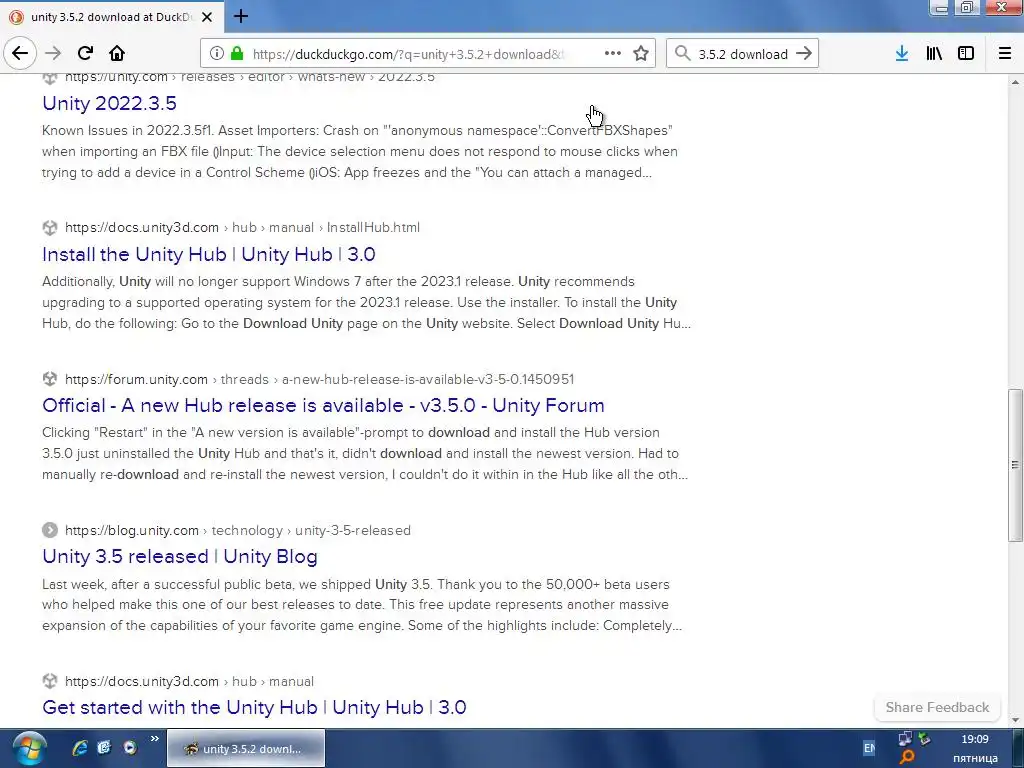Bookmark this page with the star icon
The height and width of the screenshot is (768, 1024).
tap(641, 54)
